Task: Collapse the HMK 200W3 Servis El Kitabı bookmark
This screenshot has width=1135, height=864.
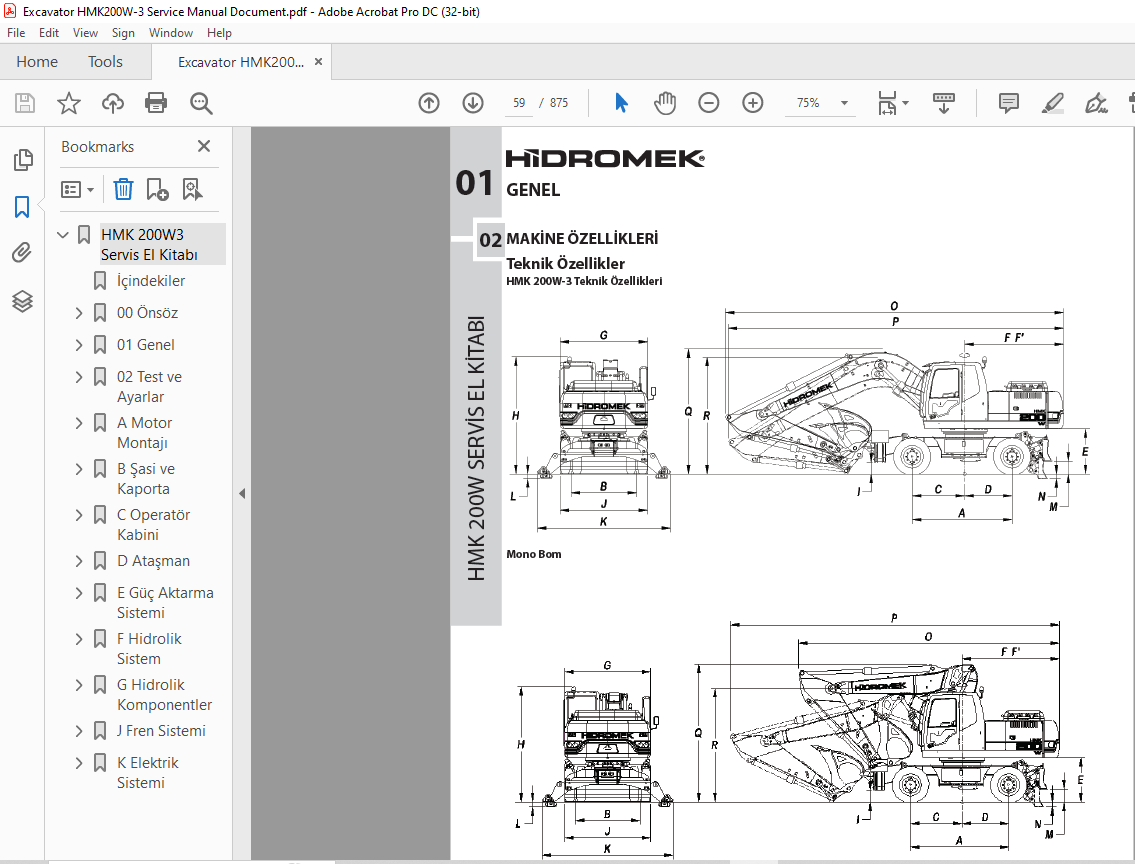Action: pyautogui.click(x=63, y=234)
